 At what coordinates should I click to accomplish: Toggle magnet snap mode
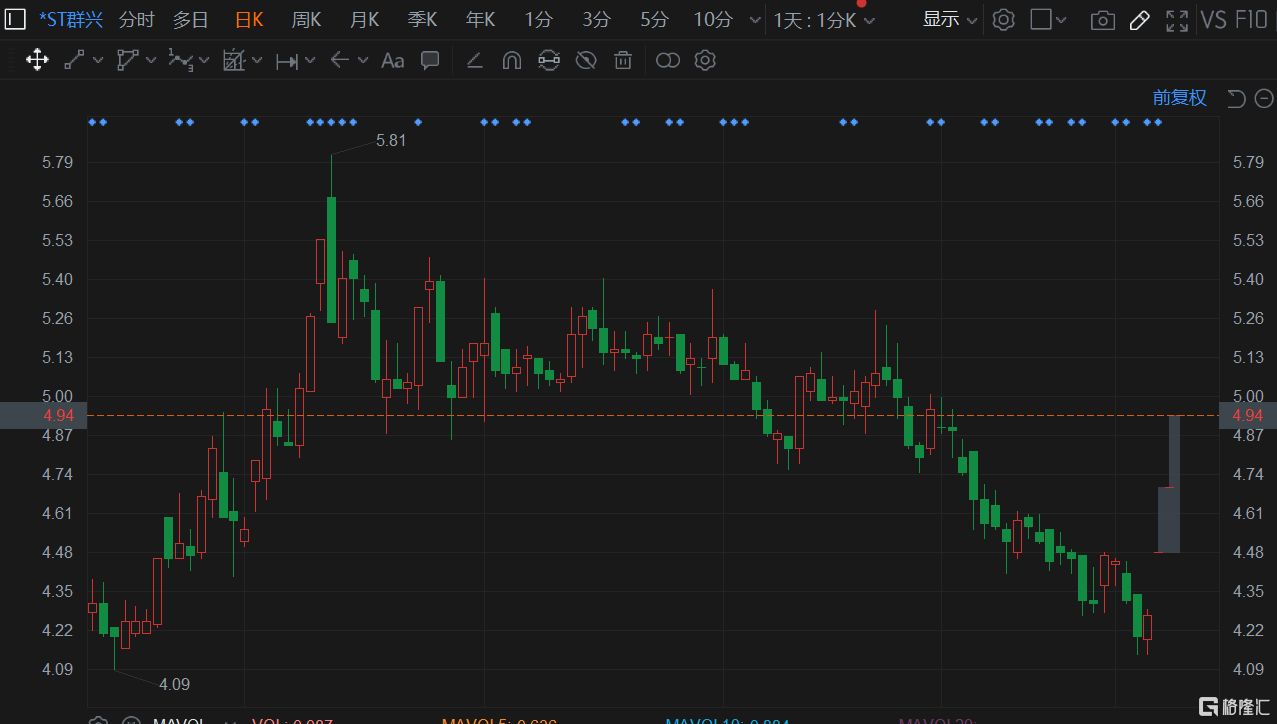(x=511, y=61)
